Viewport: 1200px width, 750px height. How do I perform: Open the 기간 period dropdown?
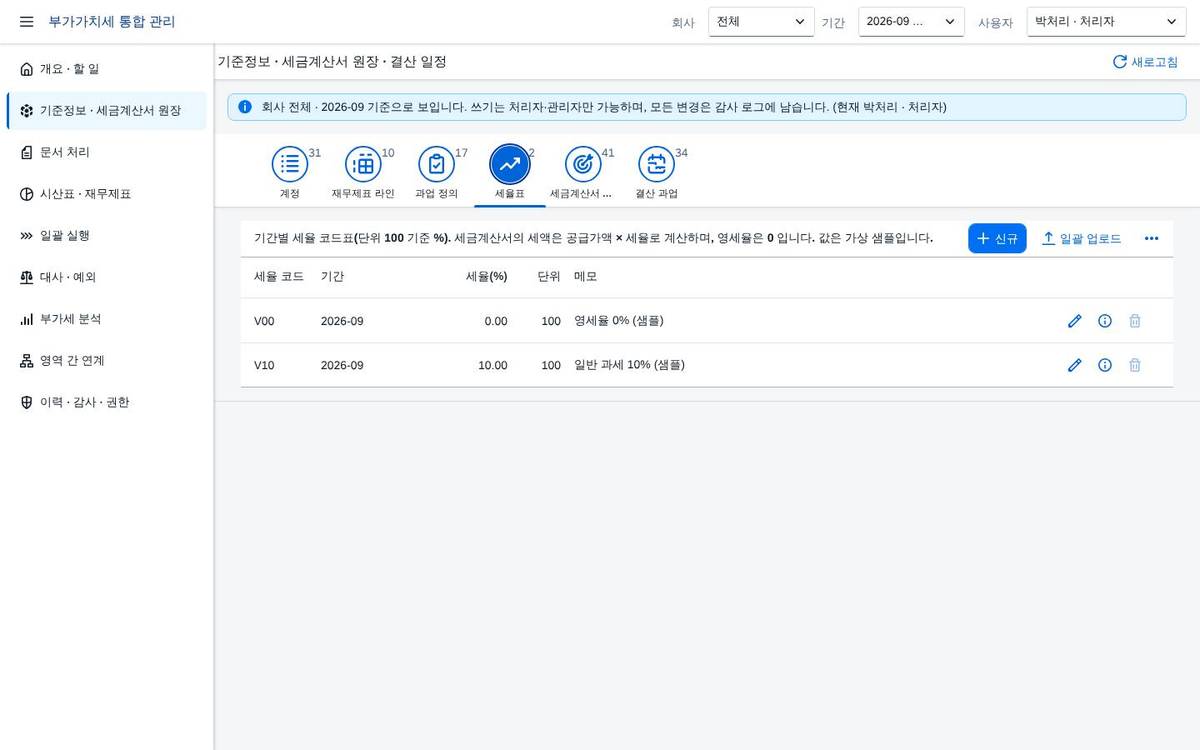click(x=911, y=22)
